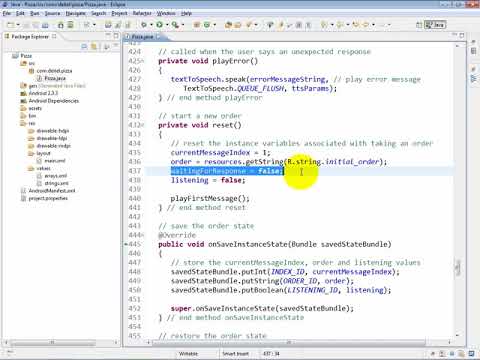Select the Package Explorer tab
The height and width of the screenshot is (360, 480).
click(x=30, y=36)
